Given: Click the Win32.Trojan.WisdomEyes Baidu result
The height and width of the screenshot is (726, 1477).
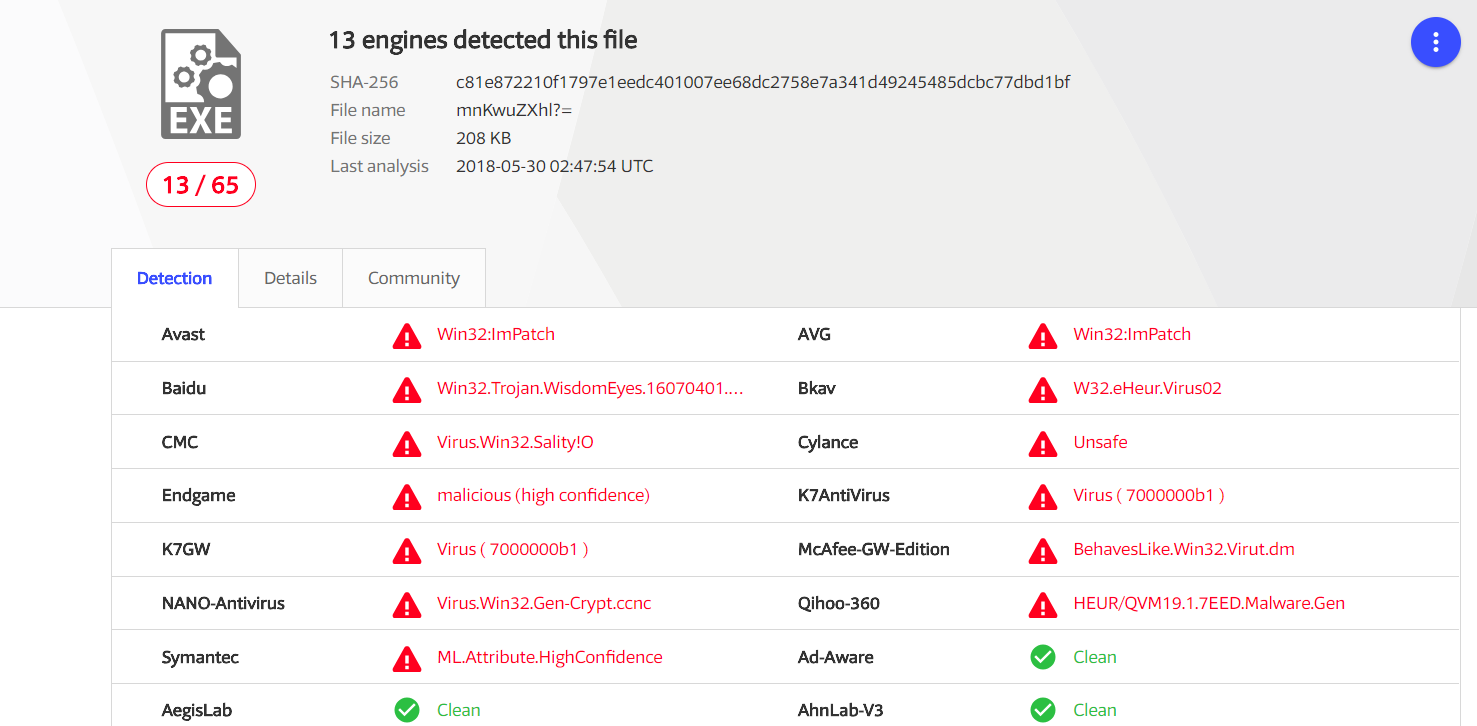Looking at the screenshot, I should tap(590, 388).
